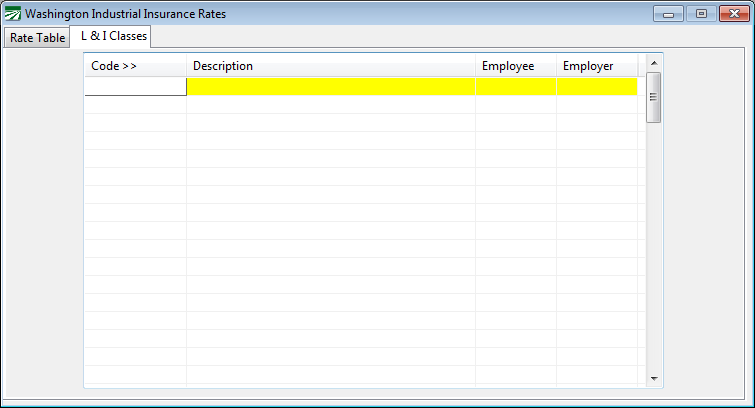Viewport: 755px width, 408px height.
Task: Click the scrollbar up arrow
Action: pos(654,63)
